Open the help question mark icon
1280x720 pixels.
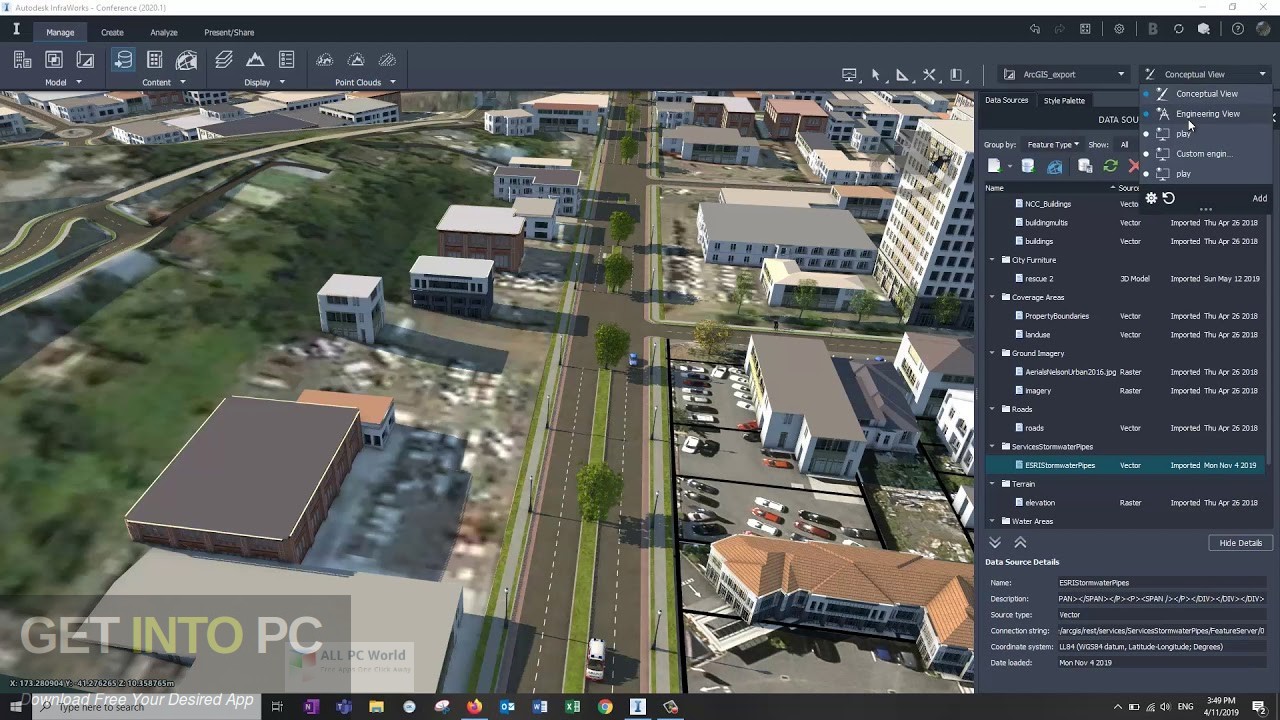click(x=1238, y=29)
